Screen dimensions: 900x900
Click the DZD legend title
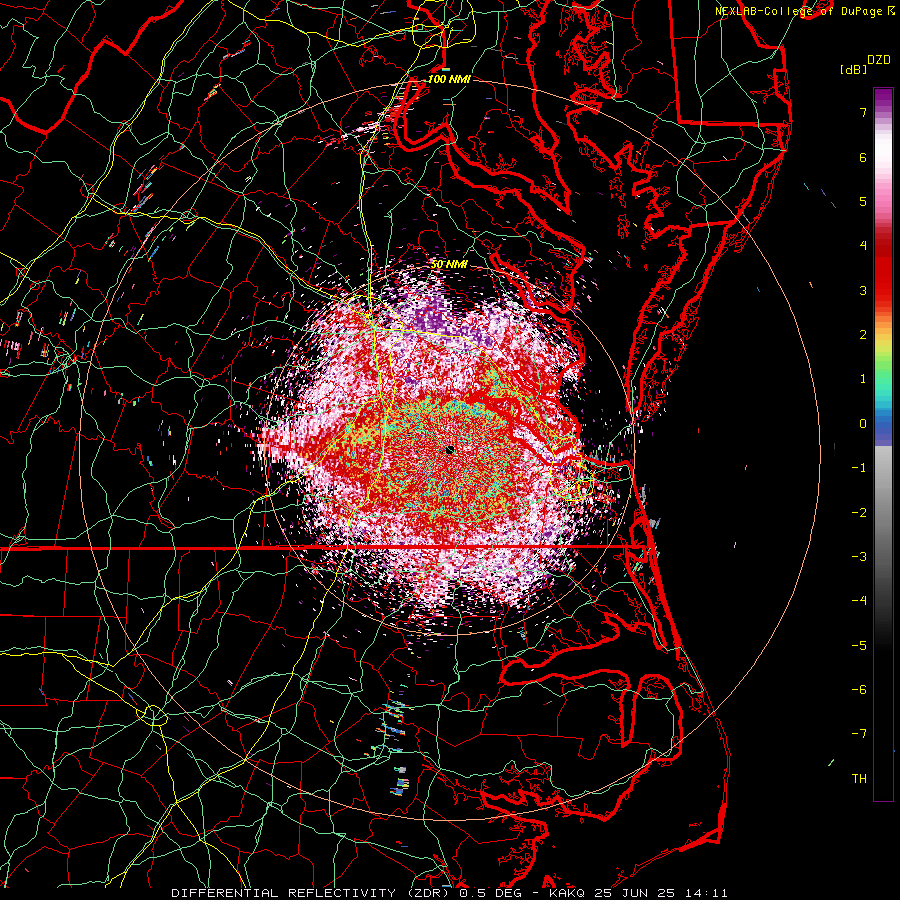[x=879, y=60]
